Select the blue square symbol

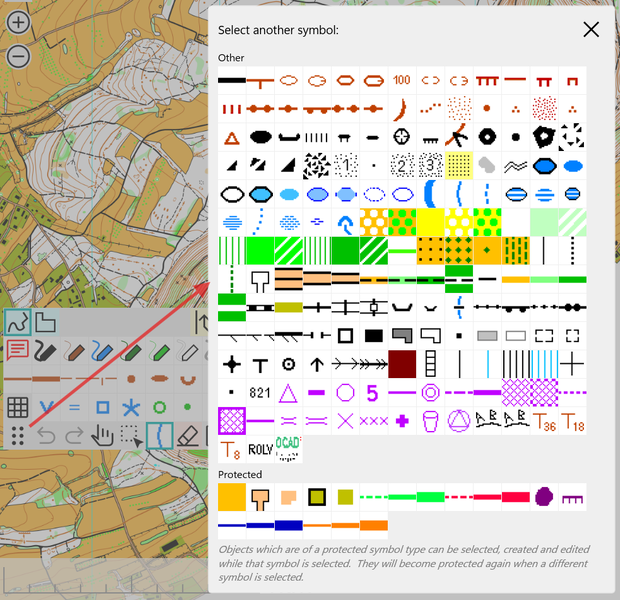102,407
